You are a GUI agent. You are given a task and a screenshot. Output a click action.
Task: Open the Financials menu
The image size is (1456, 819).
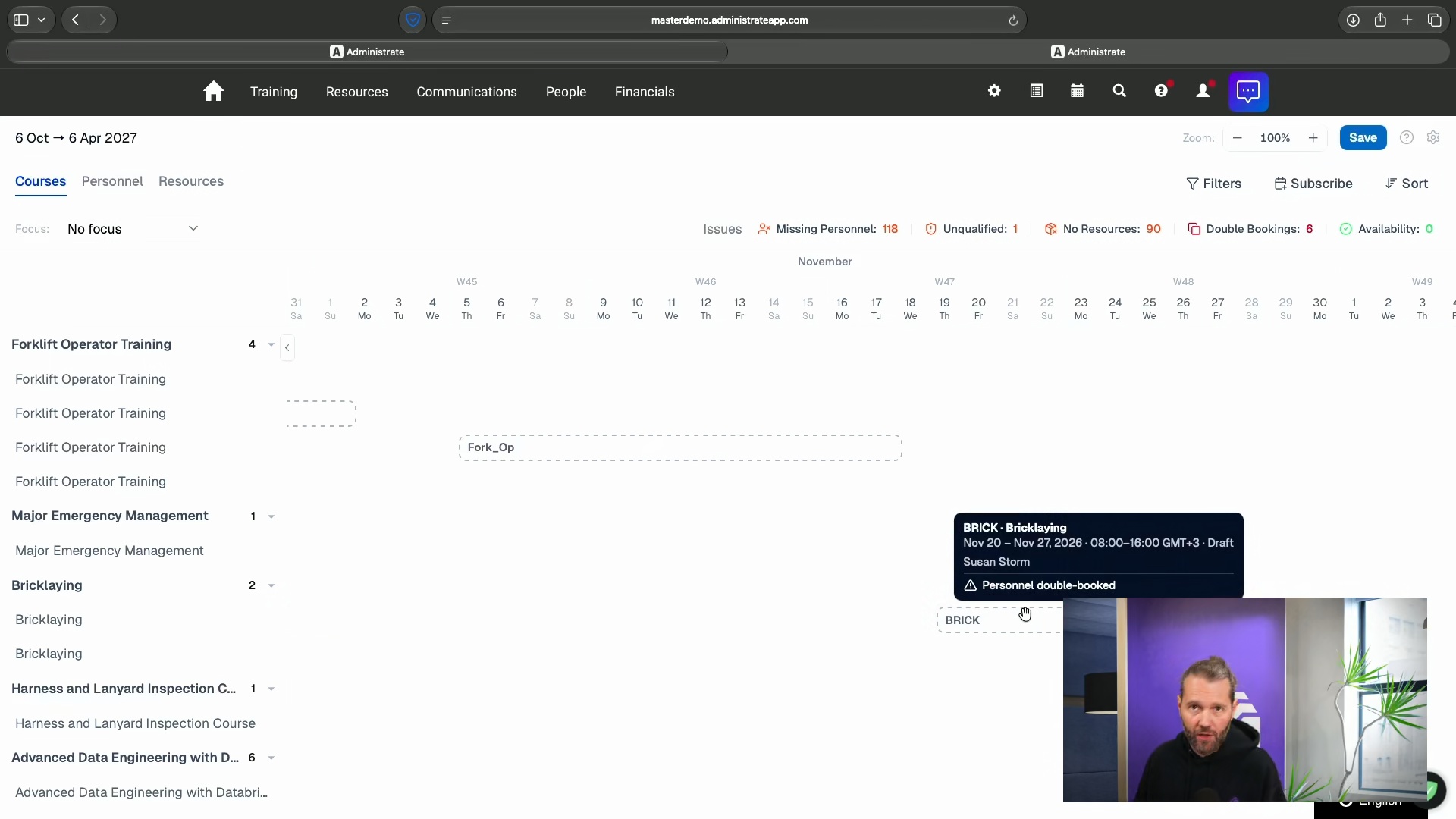coord(645,92)
